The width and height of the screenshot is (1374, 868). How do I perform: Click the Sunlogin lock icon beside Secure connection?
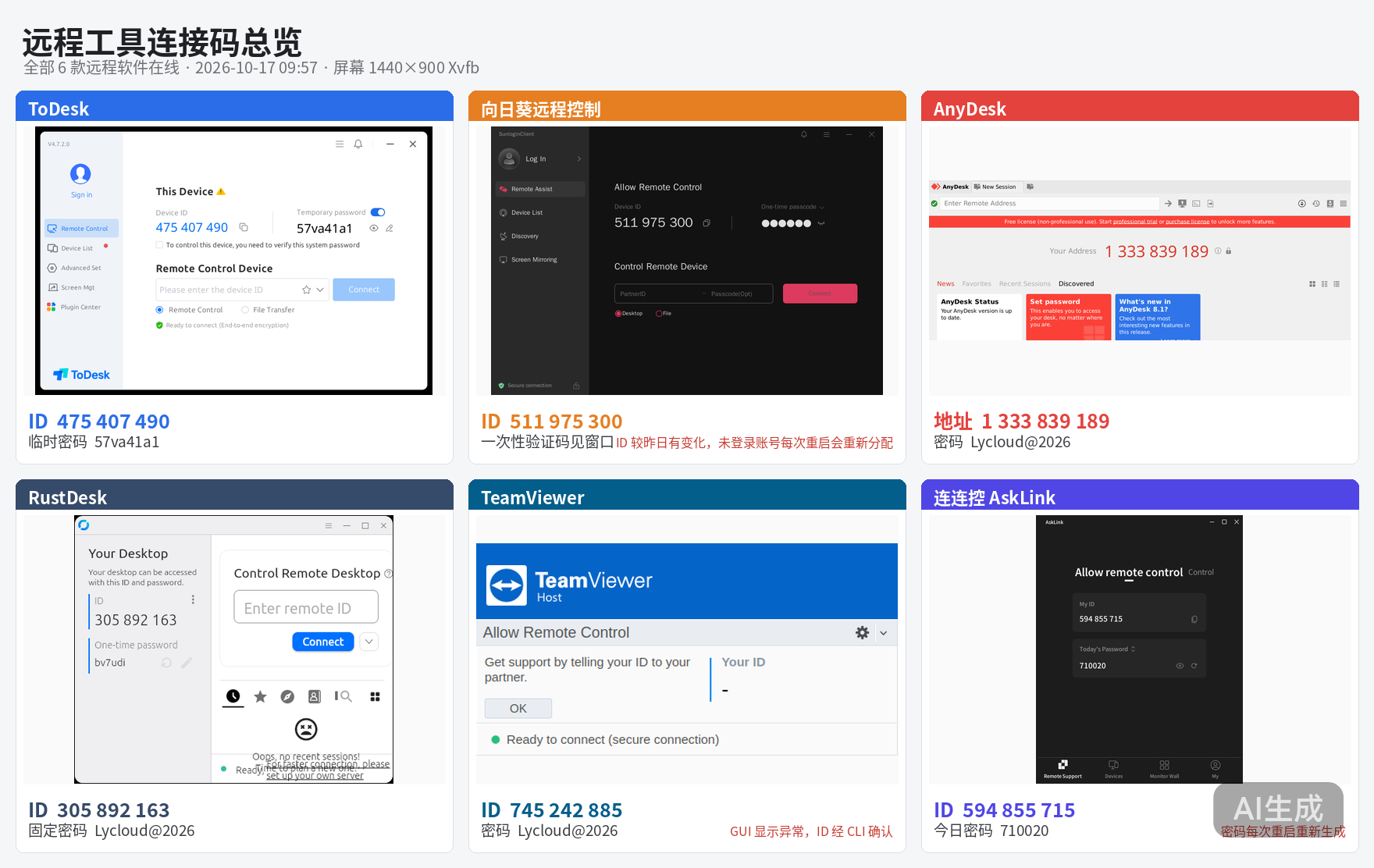(x=576, y=386)
